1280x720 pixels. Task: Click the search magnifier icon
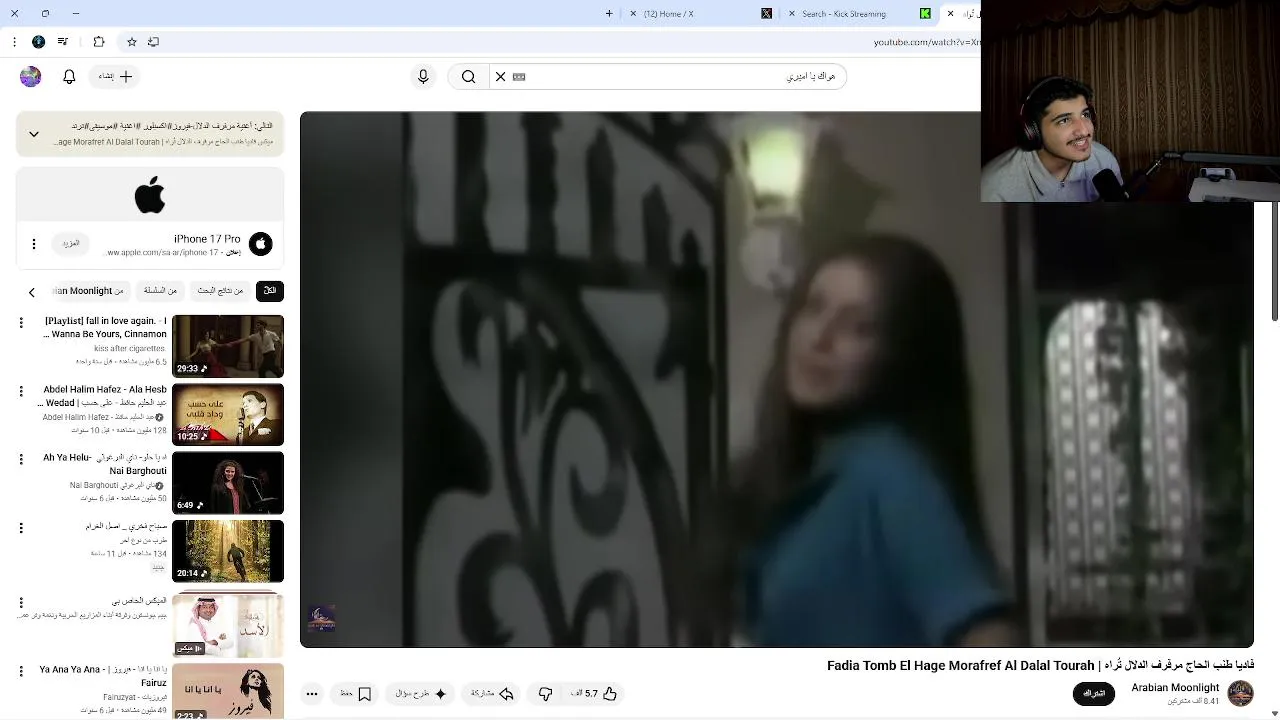[468, 77]
